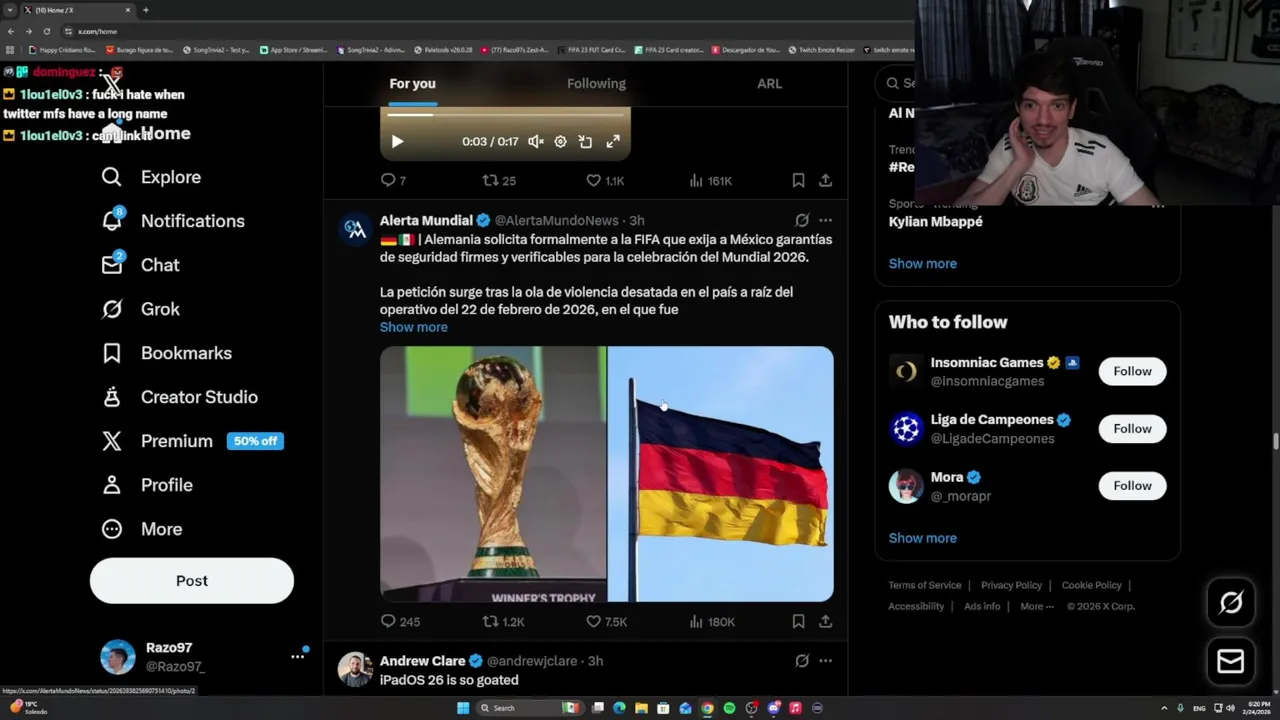Play the video

397,142
